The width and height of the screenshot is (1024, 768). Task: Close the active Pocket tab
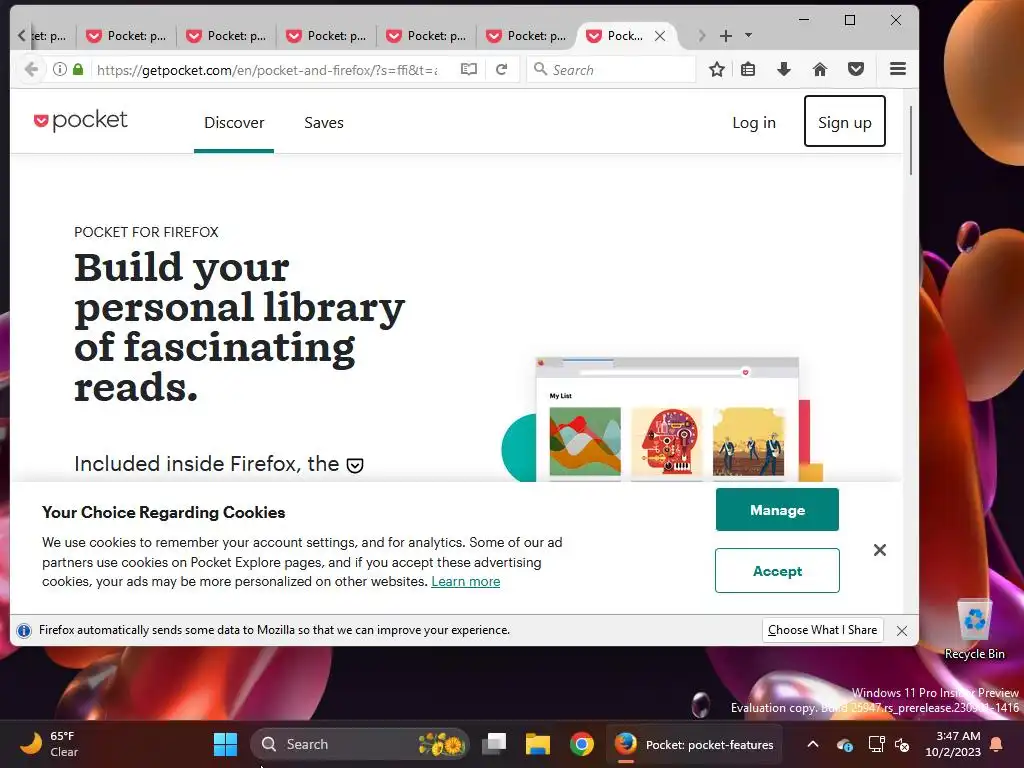tap(660, 36)
